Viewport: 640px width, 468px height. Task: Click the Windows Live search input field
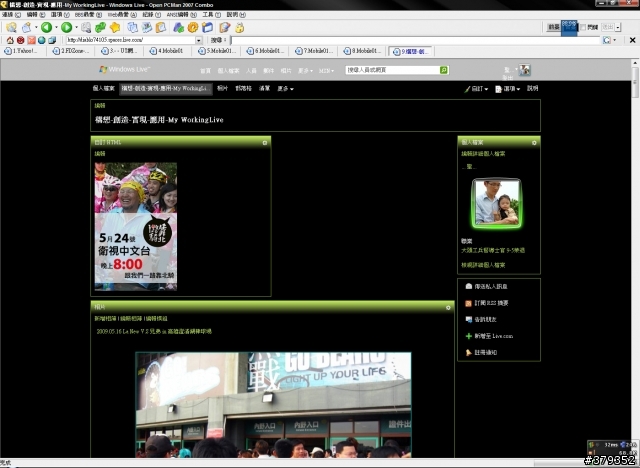(x=392, y=70)
